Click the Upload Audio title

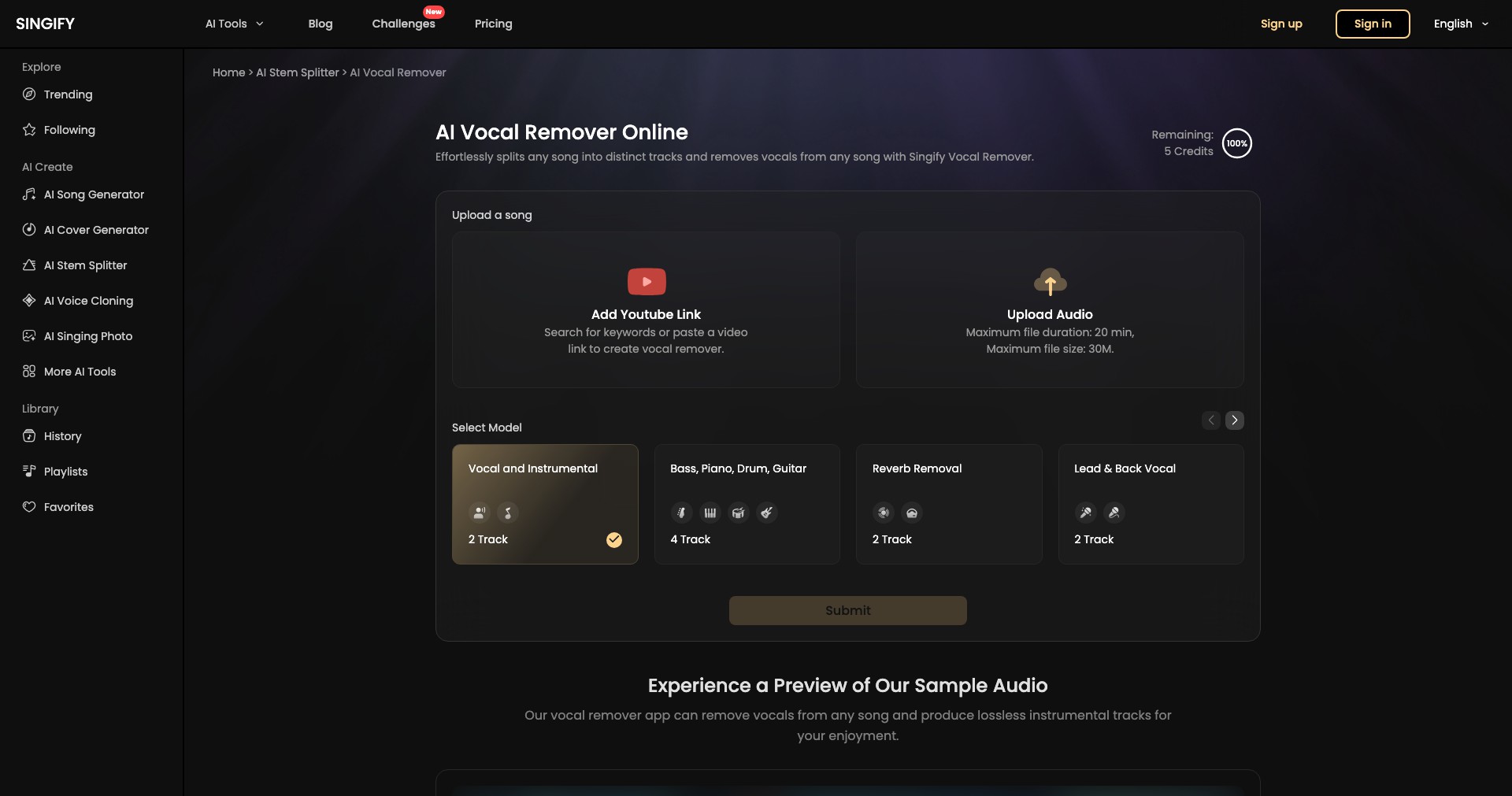point(1050,314)
